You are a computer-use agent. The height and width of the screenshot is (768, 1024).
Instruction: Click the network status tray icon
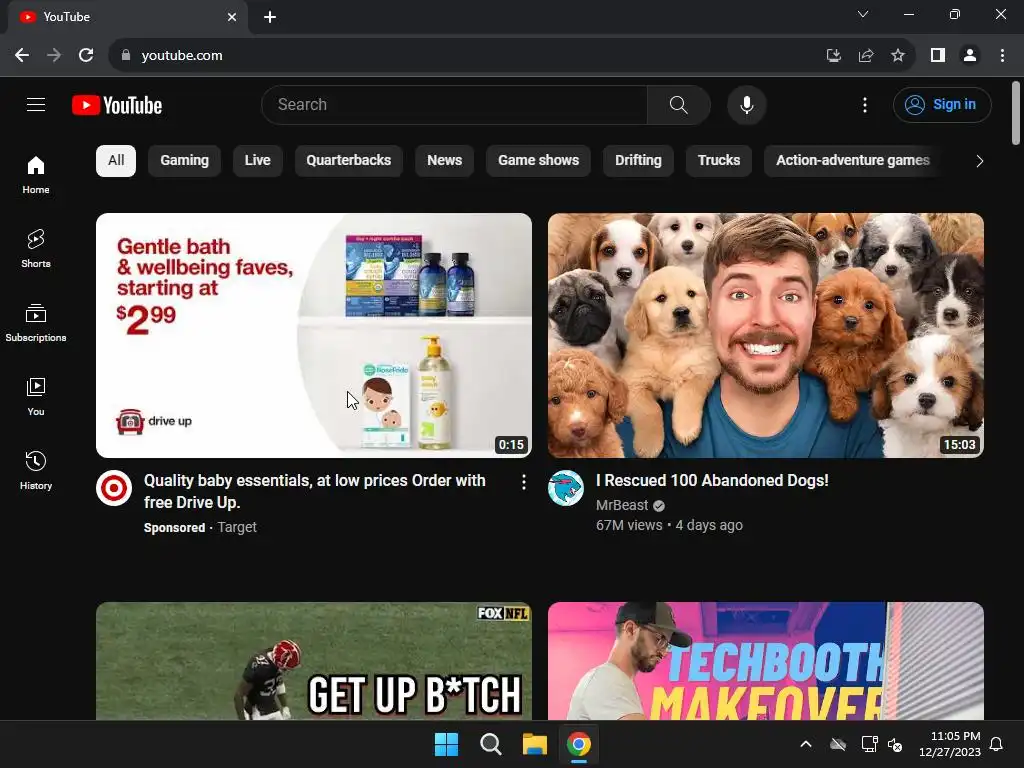click(x=869, y=744)
